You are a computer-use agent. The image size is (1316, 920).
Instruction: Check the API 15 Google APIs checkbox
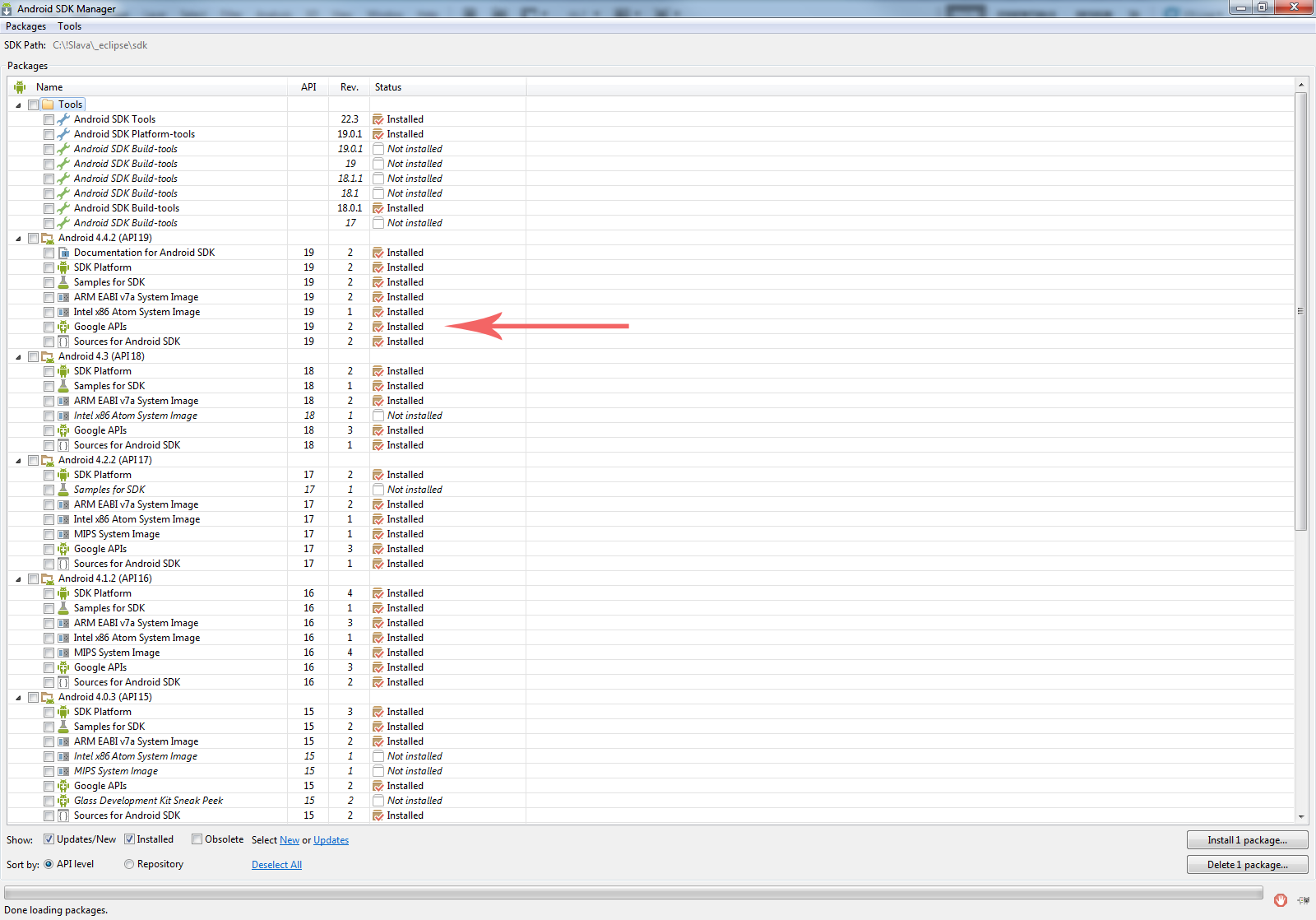tap(49, 786)
